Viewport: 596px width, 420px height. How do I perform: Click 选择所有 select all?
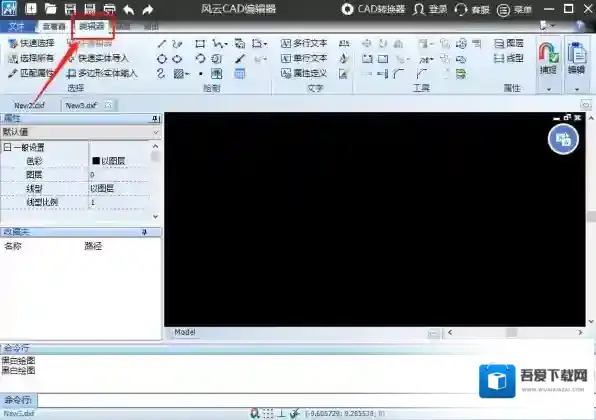(32, 58)
